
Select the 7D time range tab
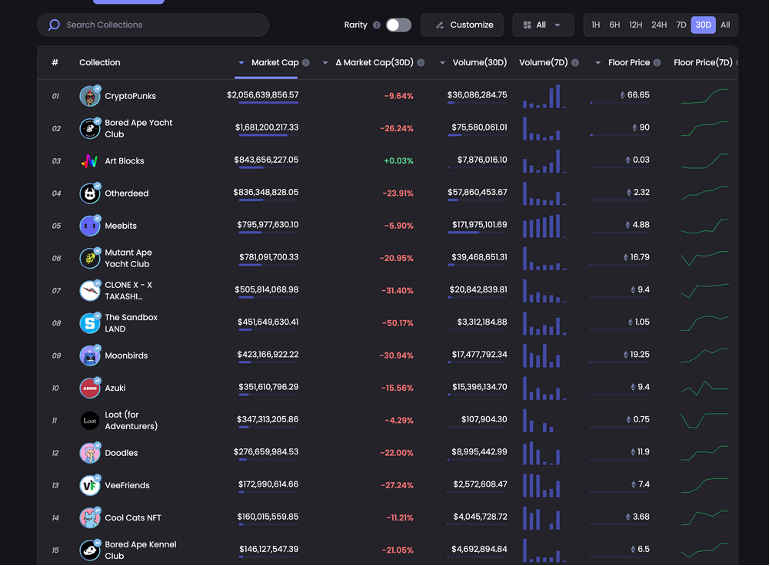point(681,25)
